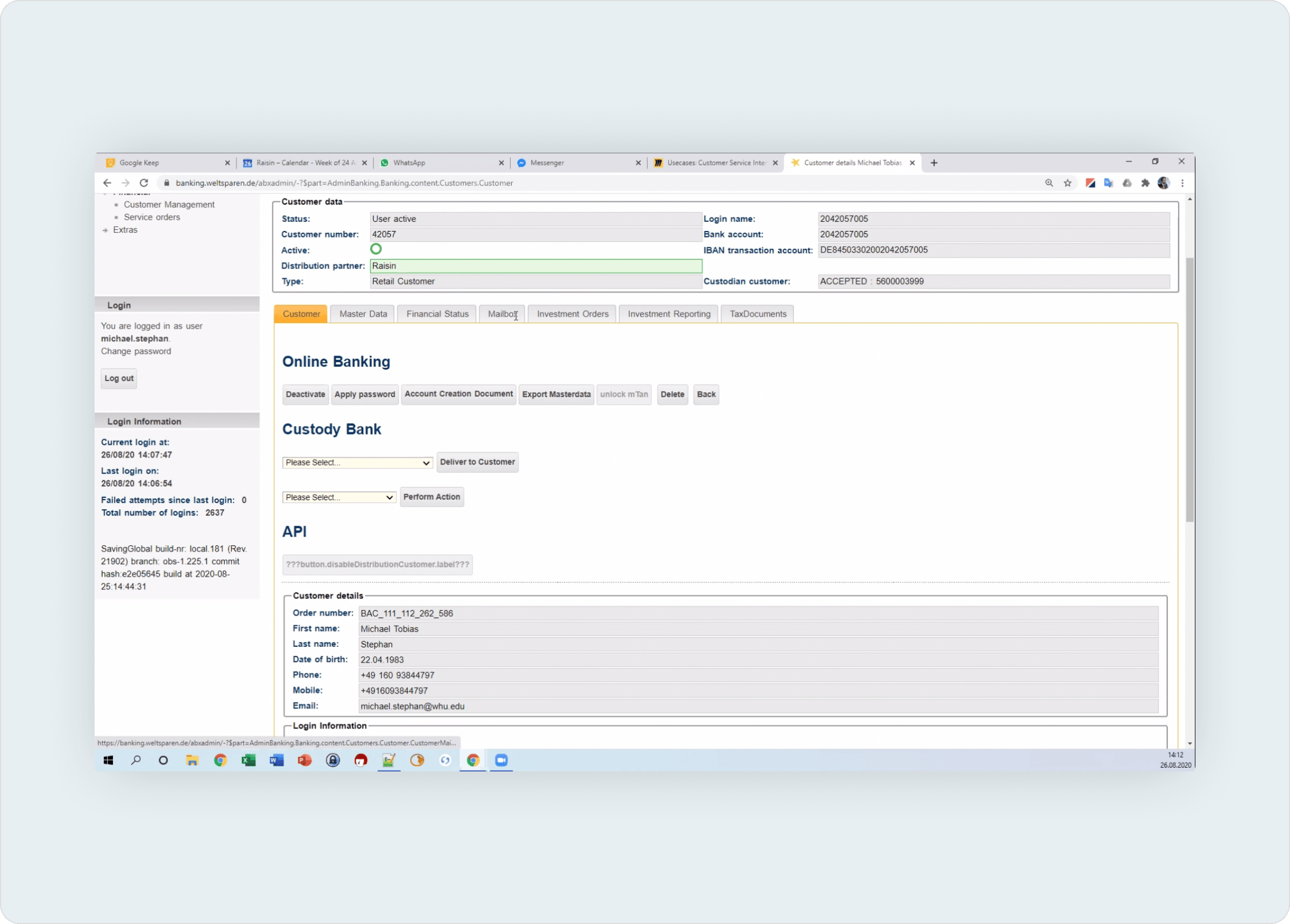Open PowerPoint from the taskbar
1290x924 pixels.
click(x=305, y=760)
